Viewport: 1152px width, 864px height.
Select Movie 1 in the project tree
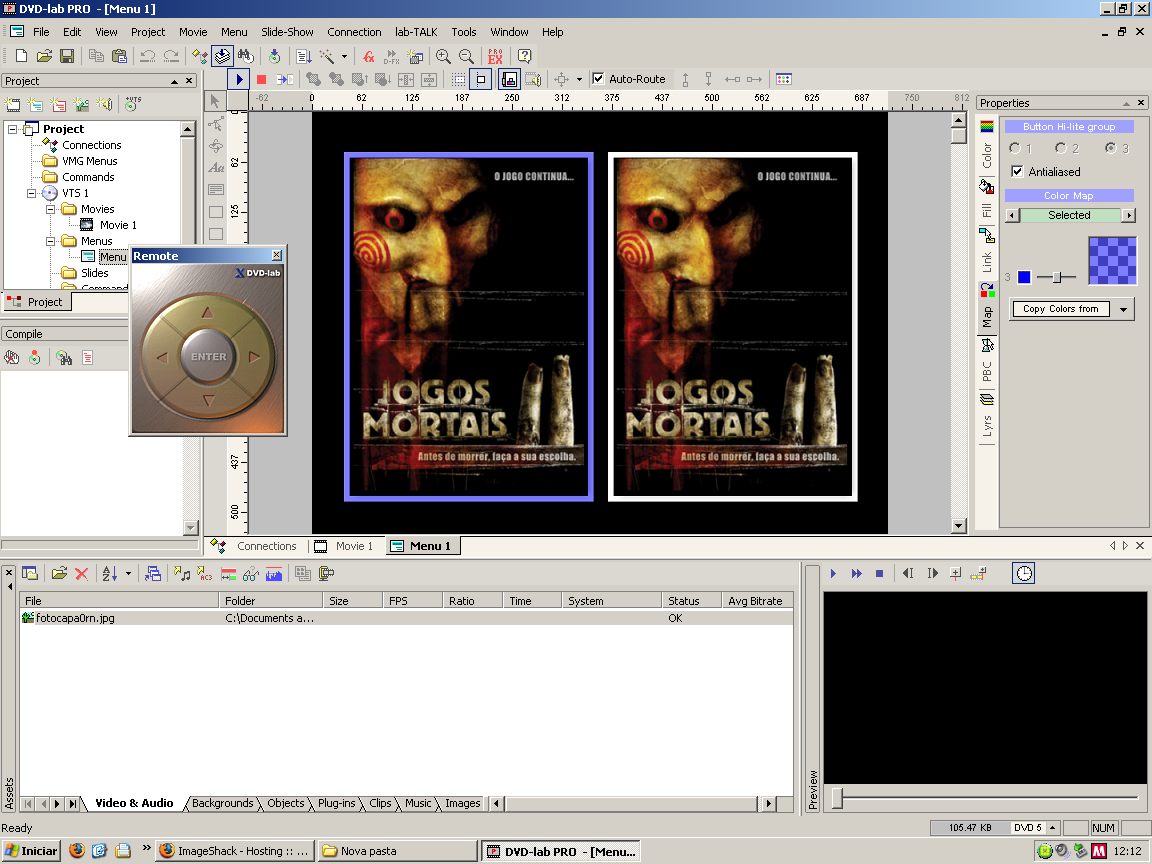tap(118, 225)
